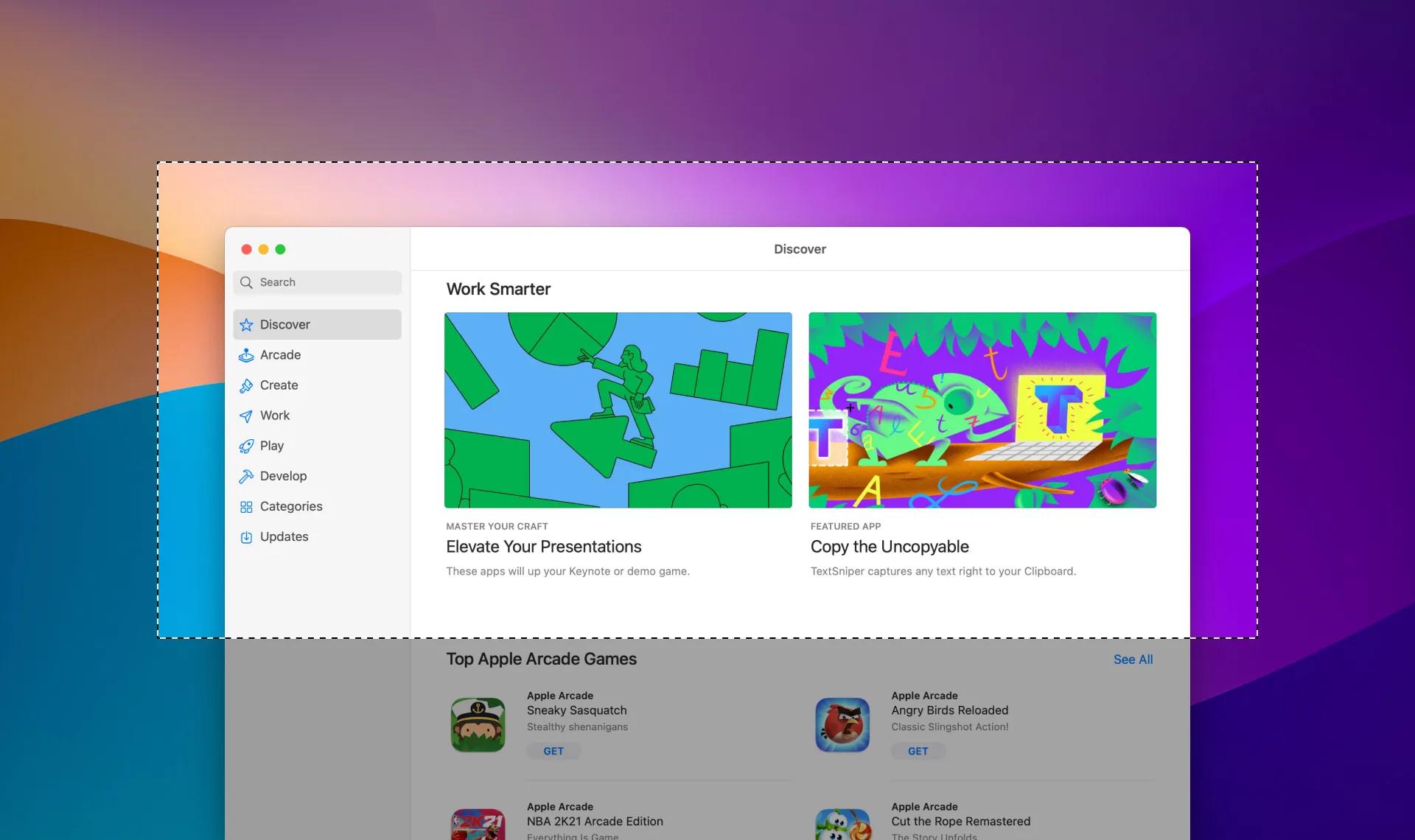The width and height of the screenshot is (1415, 840).
Task: Open Sneaky Sasquatch app icon
Action: click(x=478, y=725)
